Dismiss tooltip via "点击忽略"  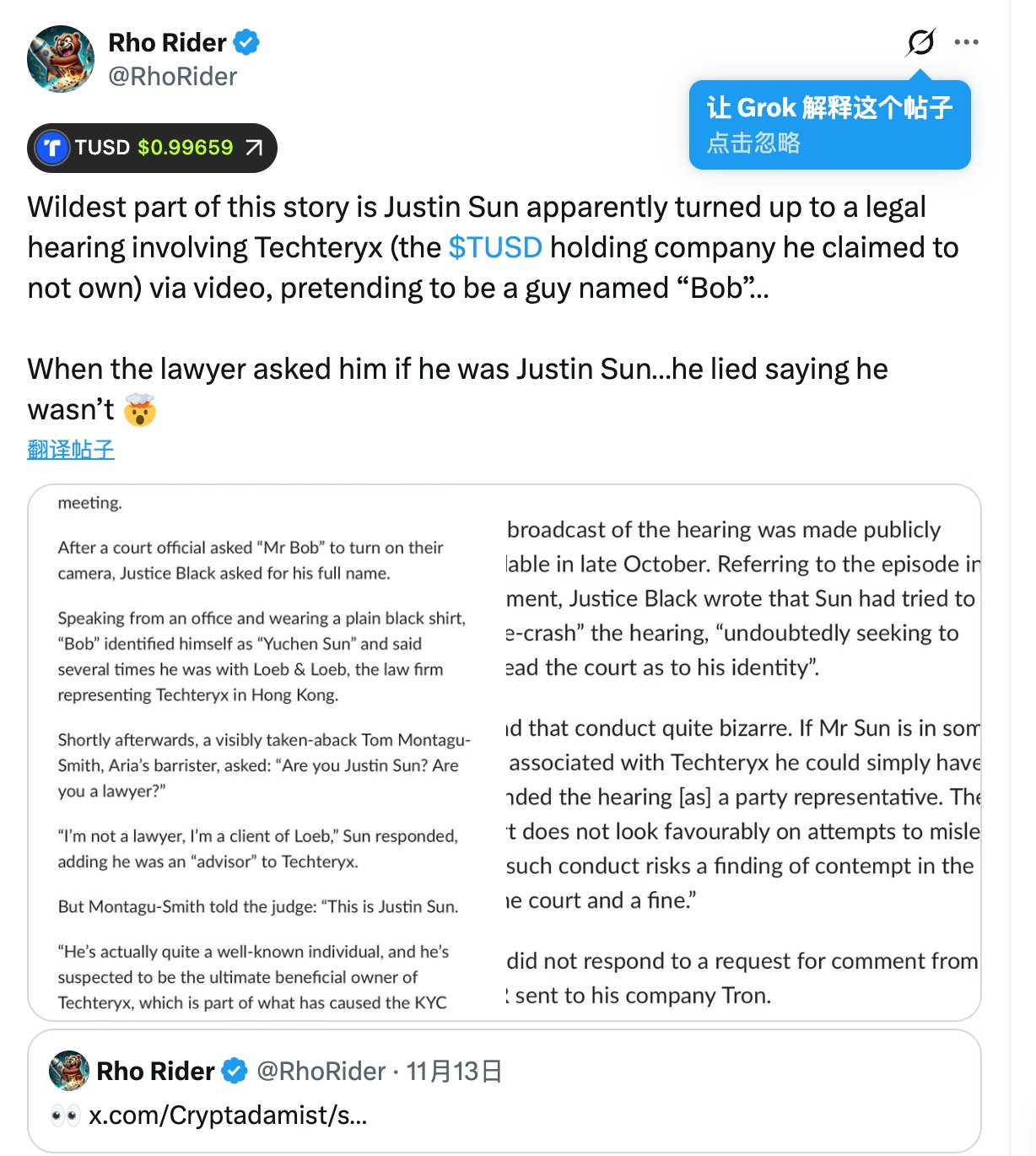coord(753,143)
